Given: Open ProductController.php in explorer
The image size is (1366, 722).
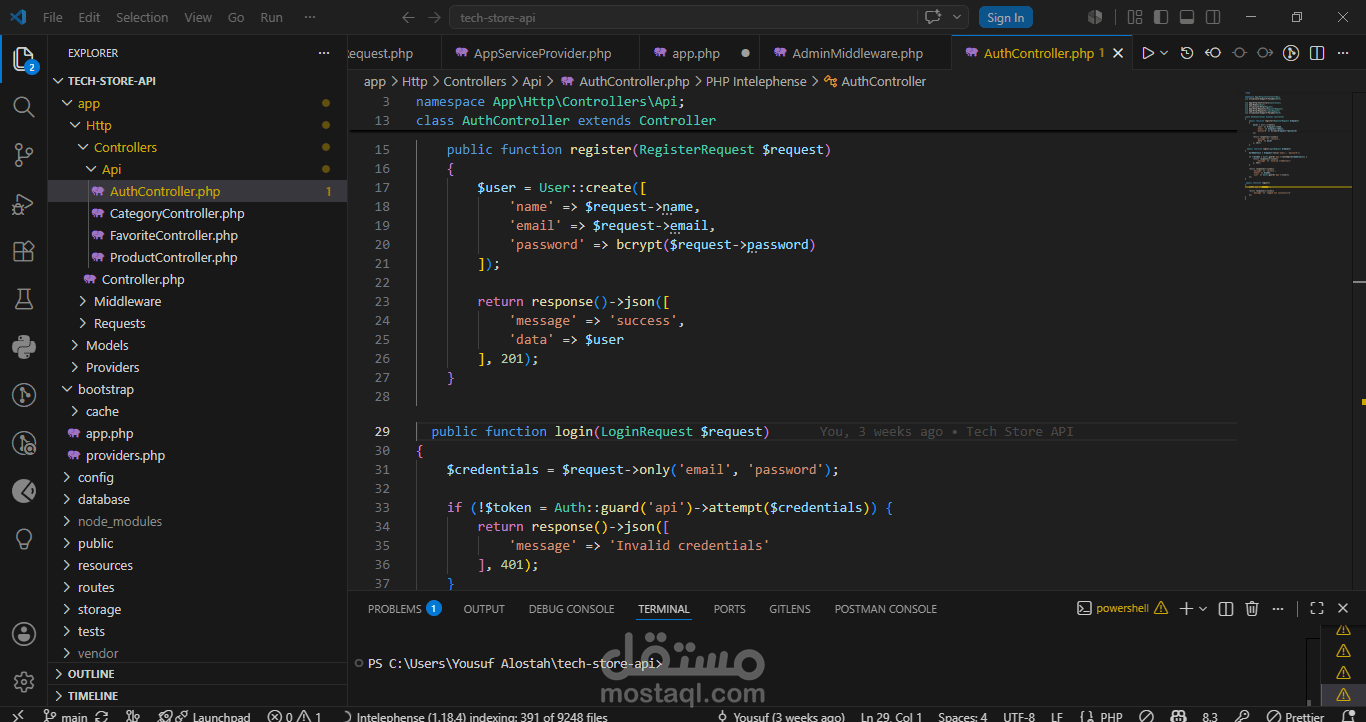Looking at the screenshot, I should (x=174, y=257).
